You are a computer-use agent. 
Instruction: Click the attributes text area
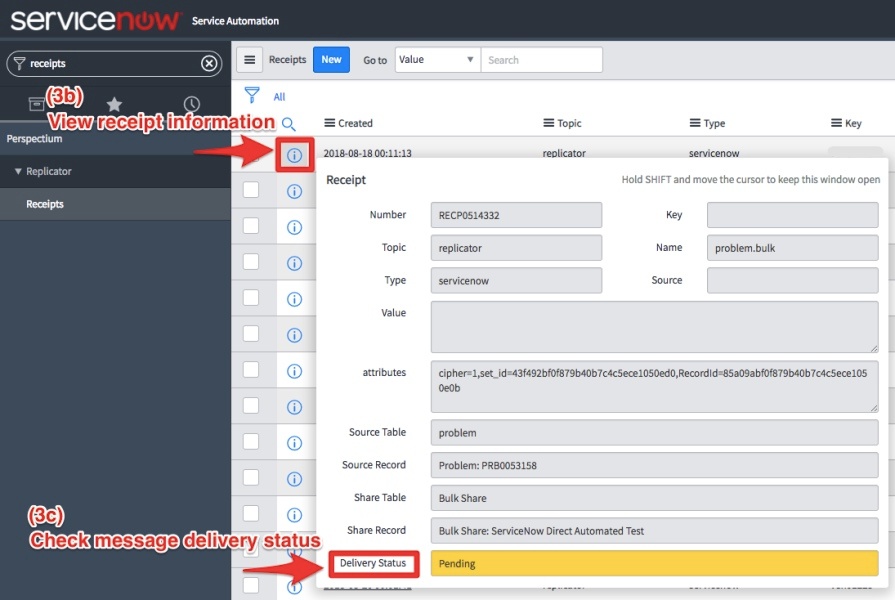pos(654,386)
